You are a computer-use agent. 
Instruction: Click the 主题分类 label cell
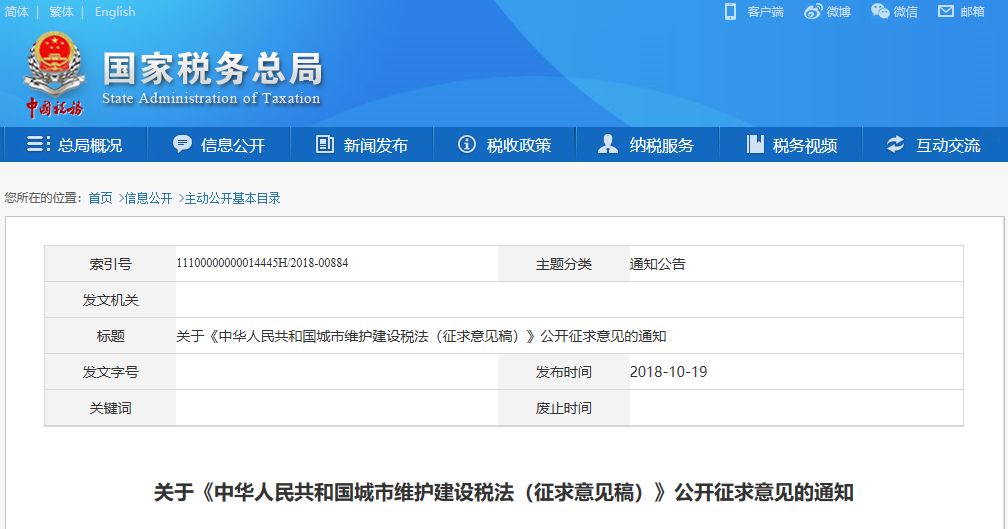pyautogui.click(x=564, y=264)
